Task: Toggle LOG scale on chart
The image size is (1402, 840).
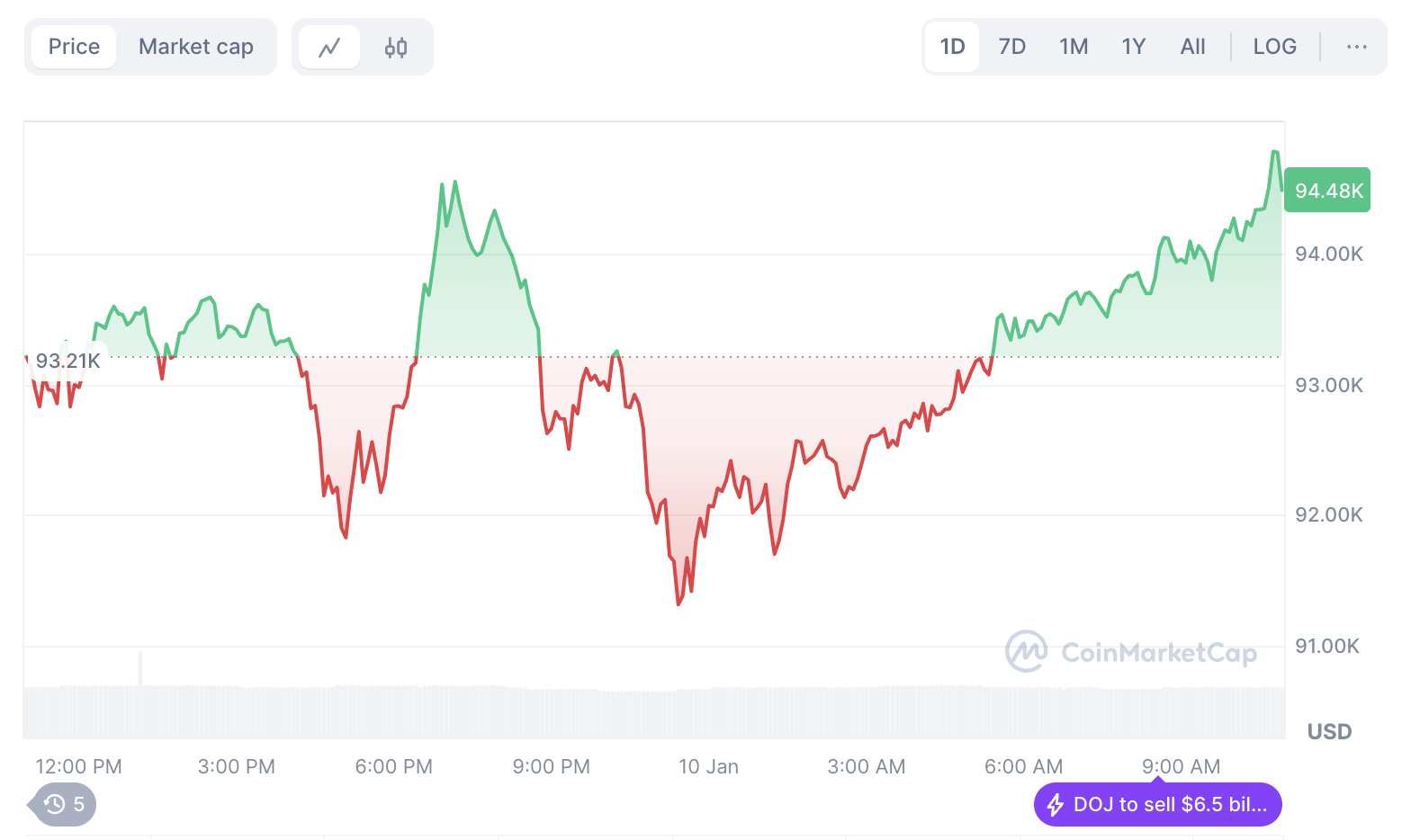Action: click(1274, 47)
